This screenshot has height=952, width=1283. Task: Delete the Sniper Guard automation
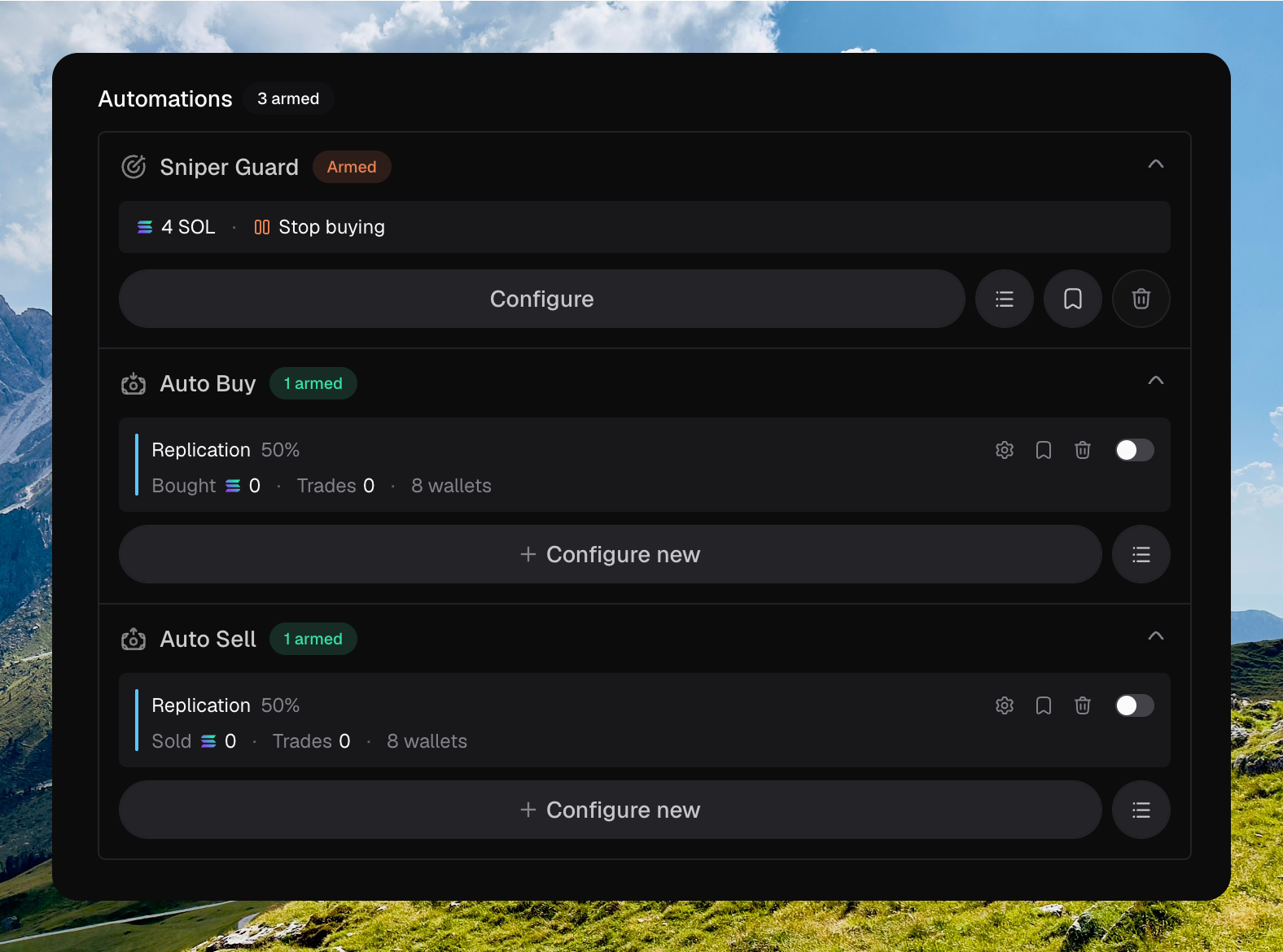1141,299
